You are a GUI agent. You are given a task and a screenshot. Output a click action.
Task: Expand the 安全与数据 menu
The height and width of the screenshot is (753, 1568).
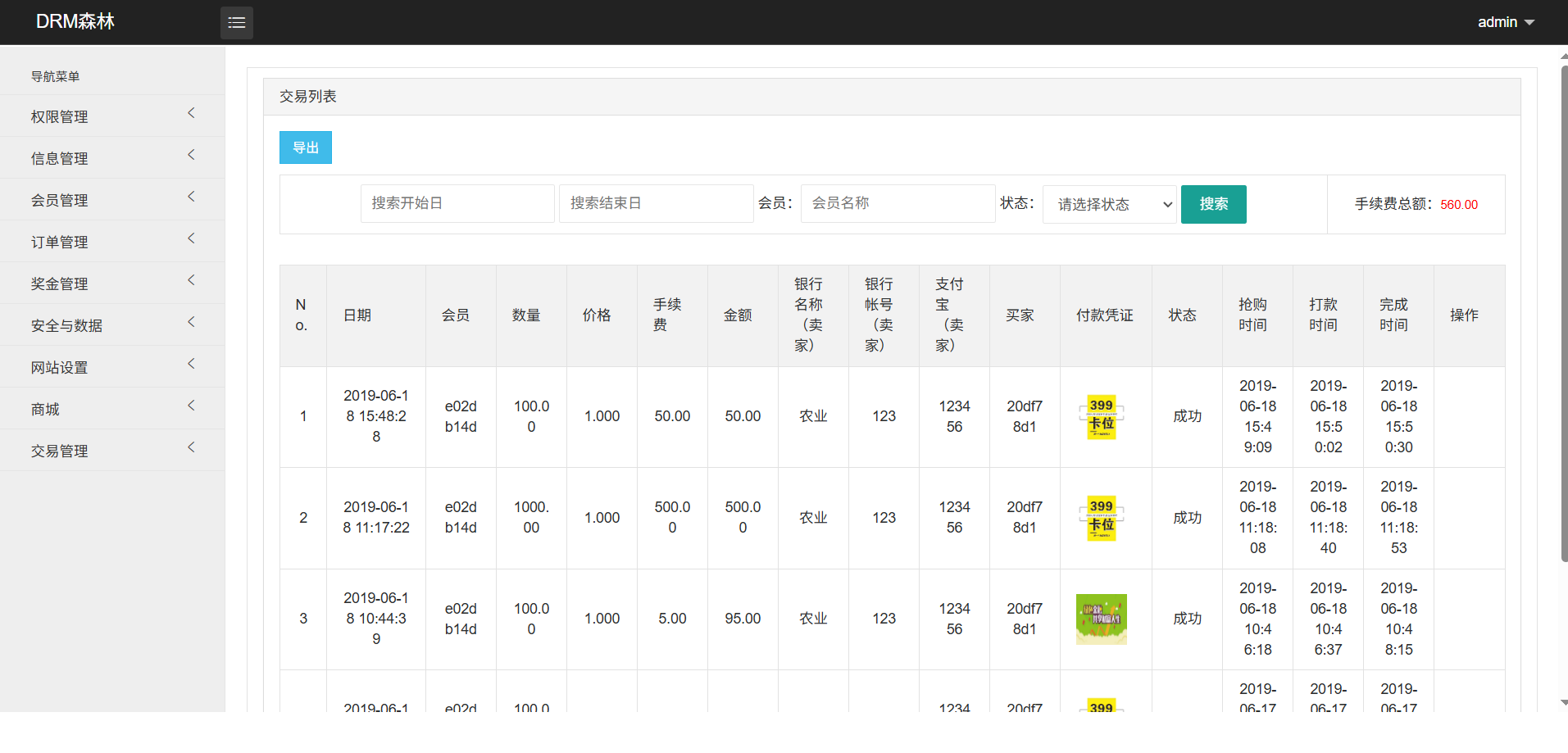tap(112, 325)
